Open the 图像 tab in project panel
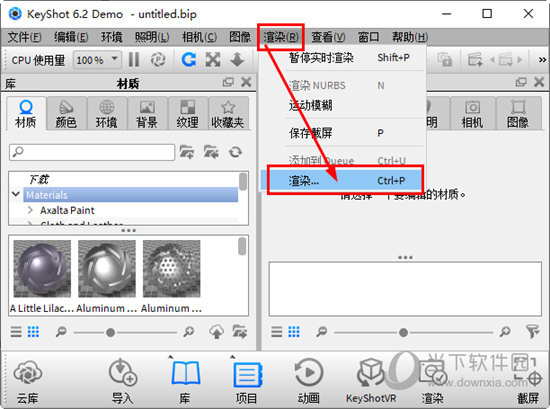The image size is (550, 409). [x=518, y=114]
